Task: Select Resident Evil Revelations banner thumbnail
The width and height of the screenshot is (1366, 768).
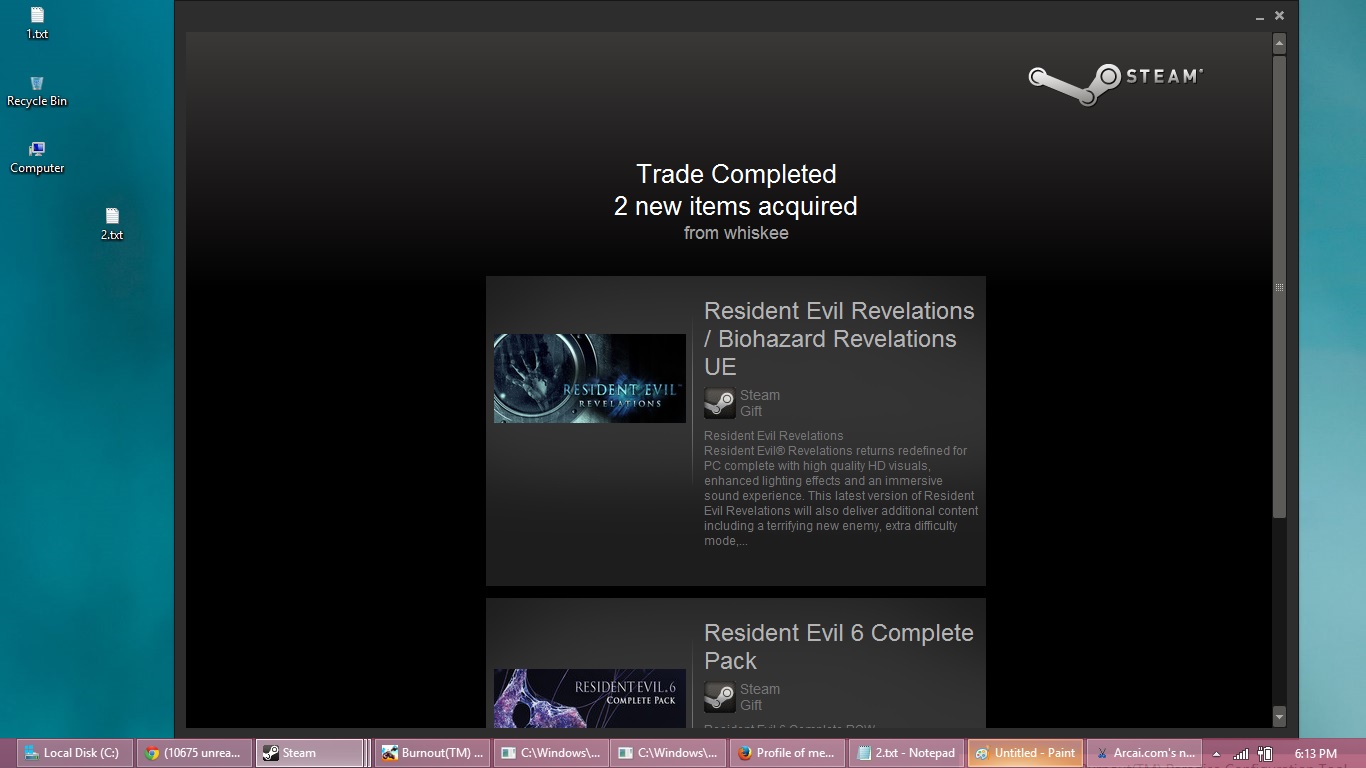Action: pyautogui.click(x=589, y=378)
